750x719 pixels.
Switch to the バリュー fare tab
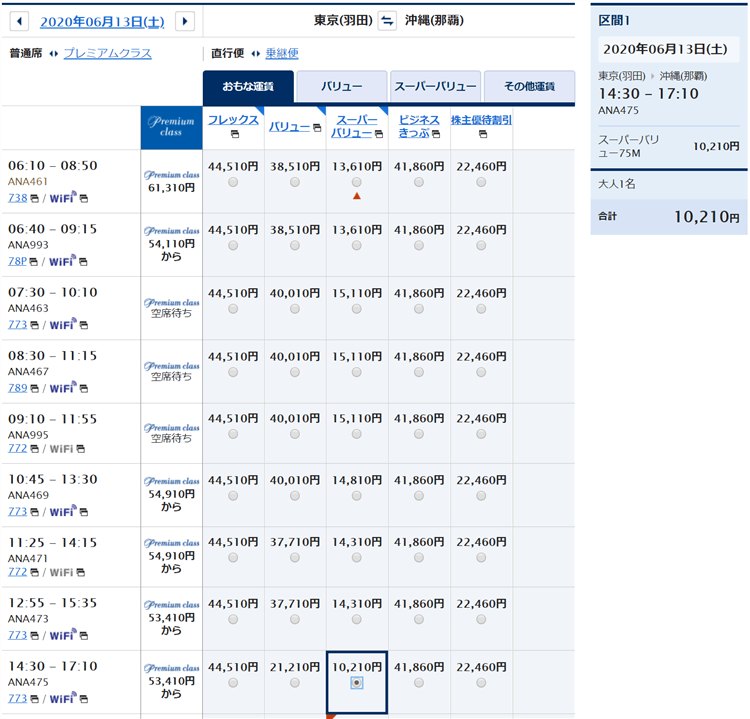click(342, 87)
